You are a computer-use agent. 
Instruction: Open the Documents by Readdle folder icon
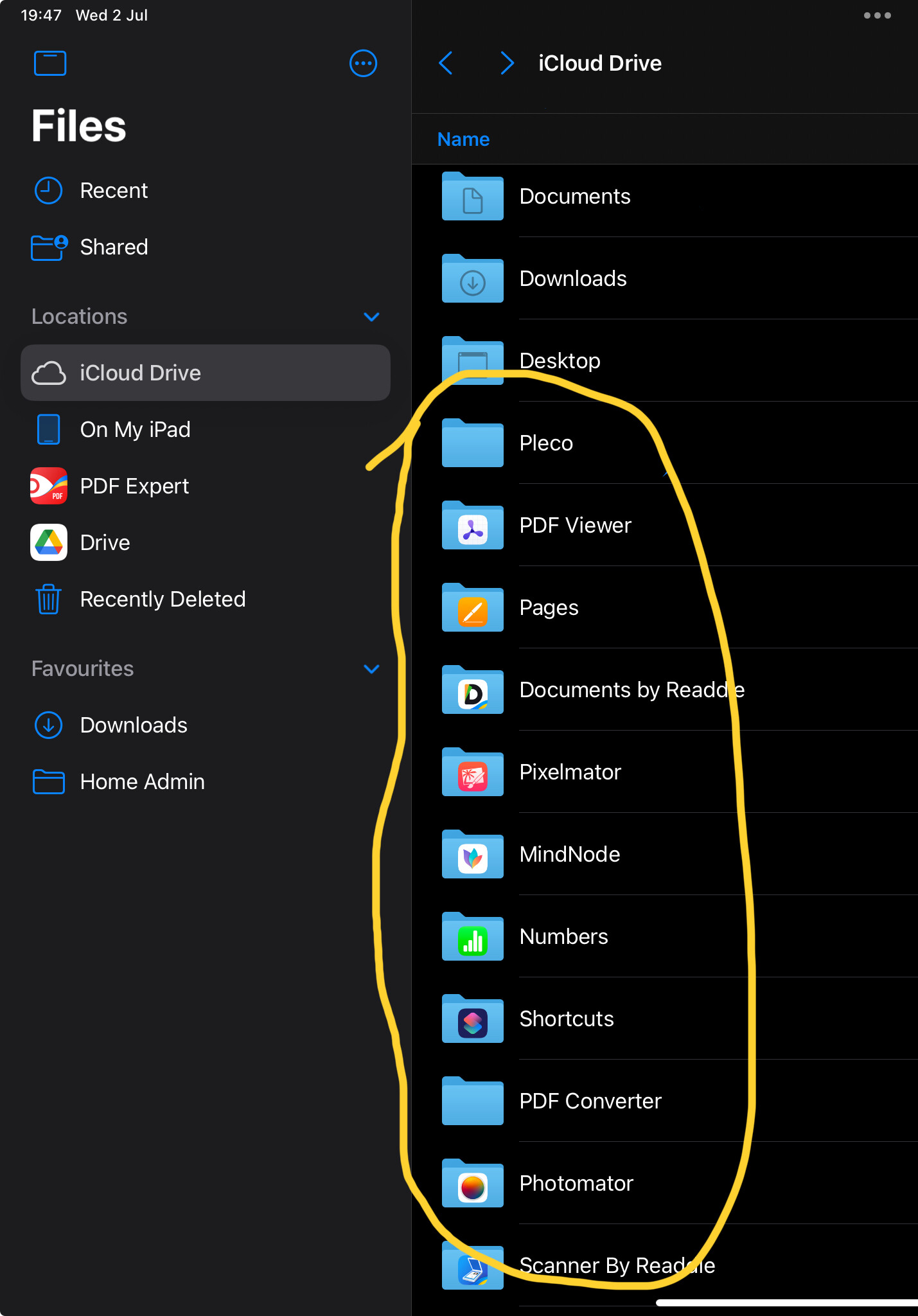pyautogui.click(x=473, y=690)
